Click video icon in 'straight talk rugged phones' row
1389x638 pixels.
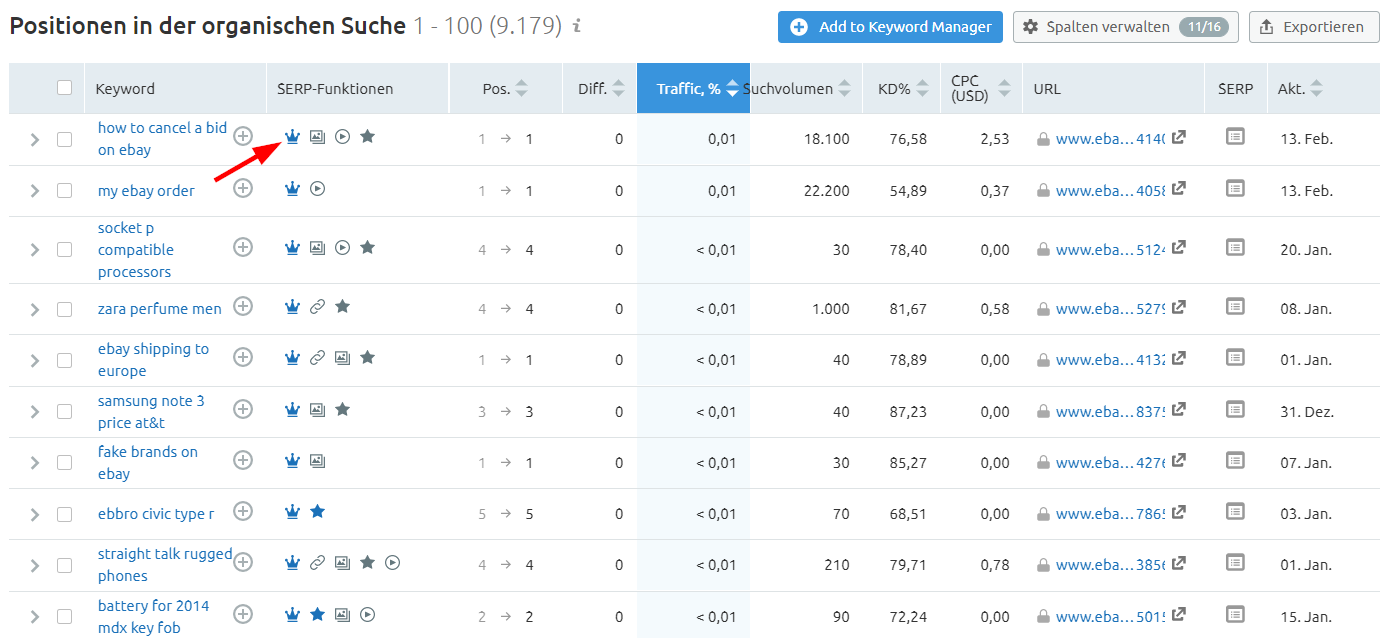click(x=392, y=563)
